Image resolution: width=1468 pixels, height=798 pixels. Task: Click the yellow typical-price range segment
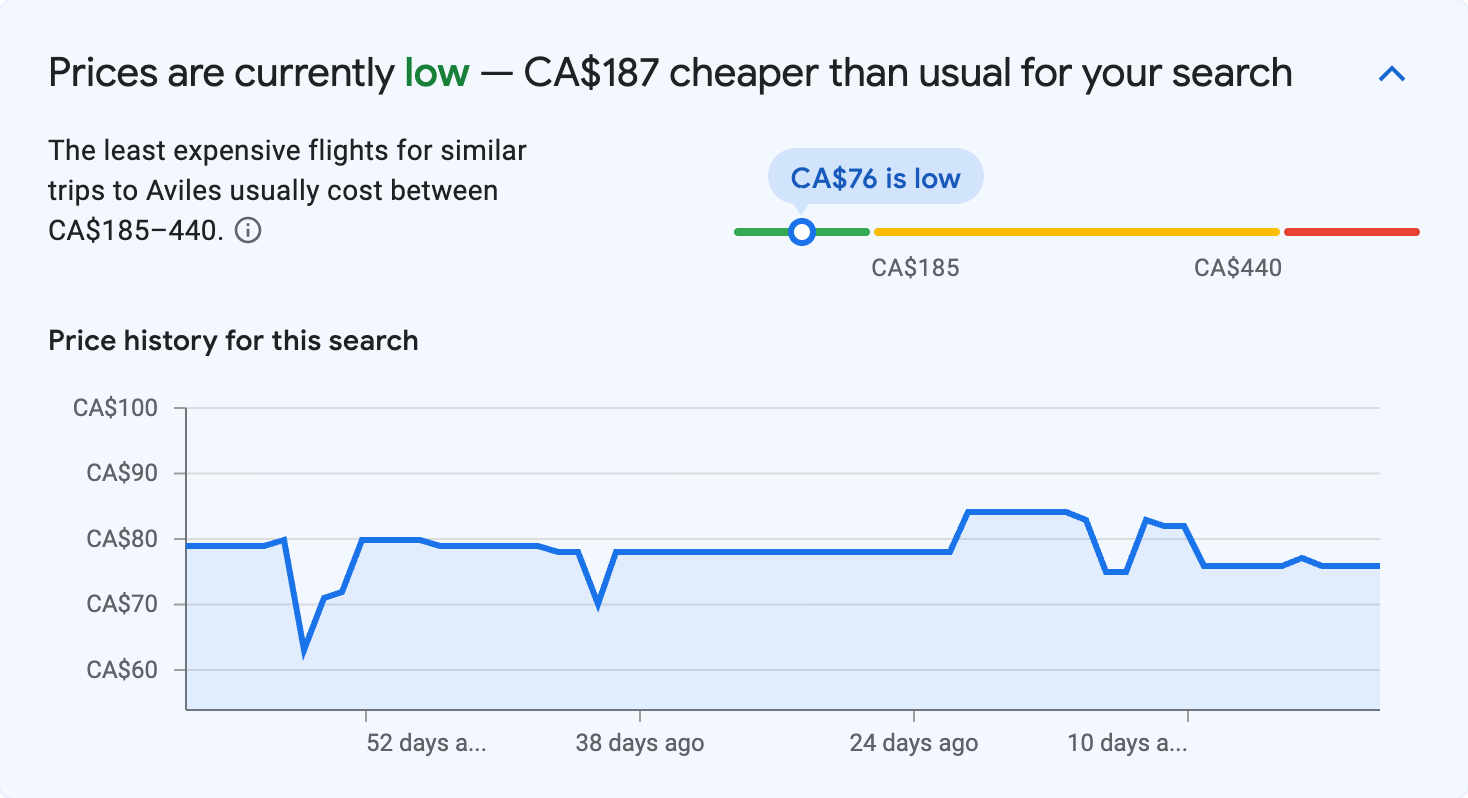[x=1076, y=232]
